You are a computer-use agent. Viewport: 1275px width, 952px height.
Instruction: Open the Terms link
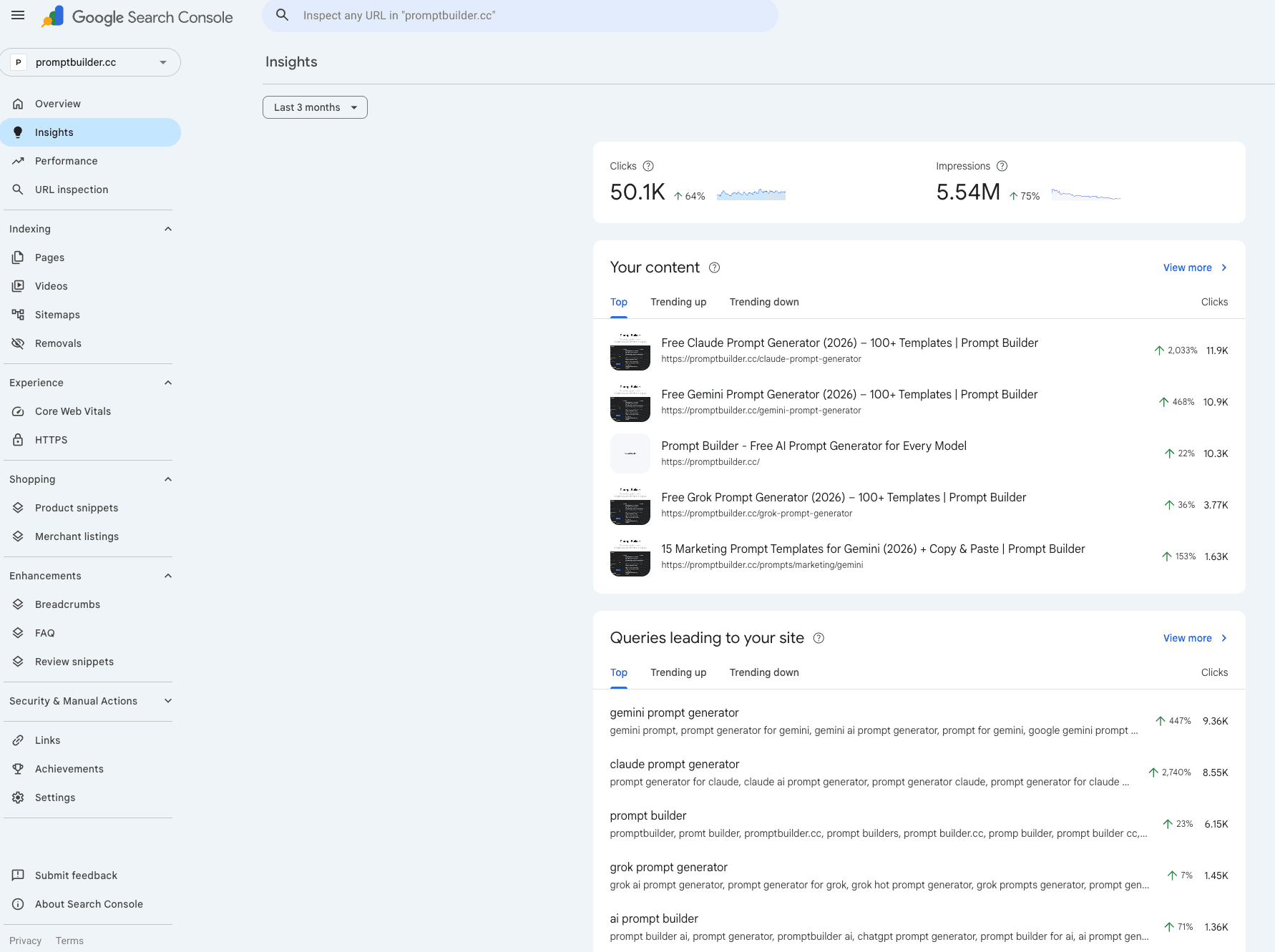pyautogui.click(x=69, y=941)
